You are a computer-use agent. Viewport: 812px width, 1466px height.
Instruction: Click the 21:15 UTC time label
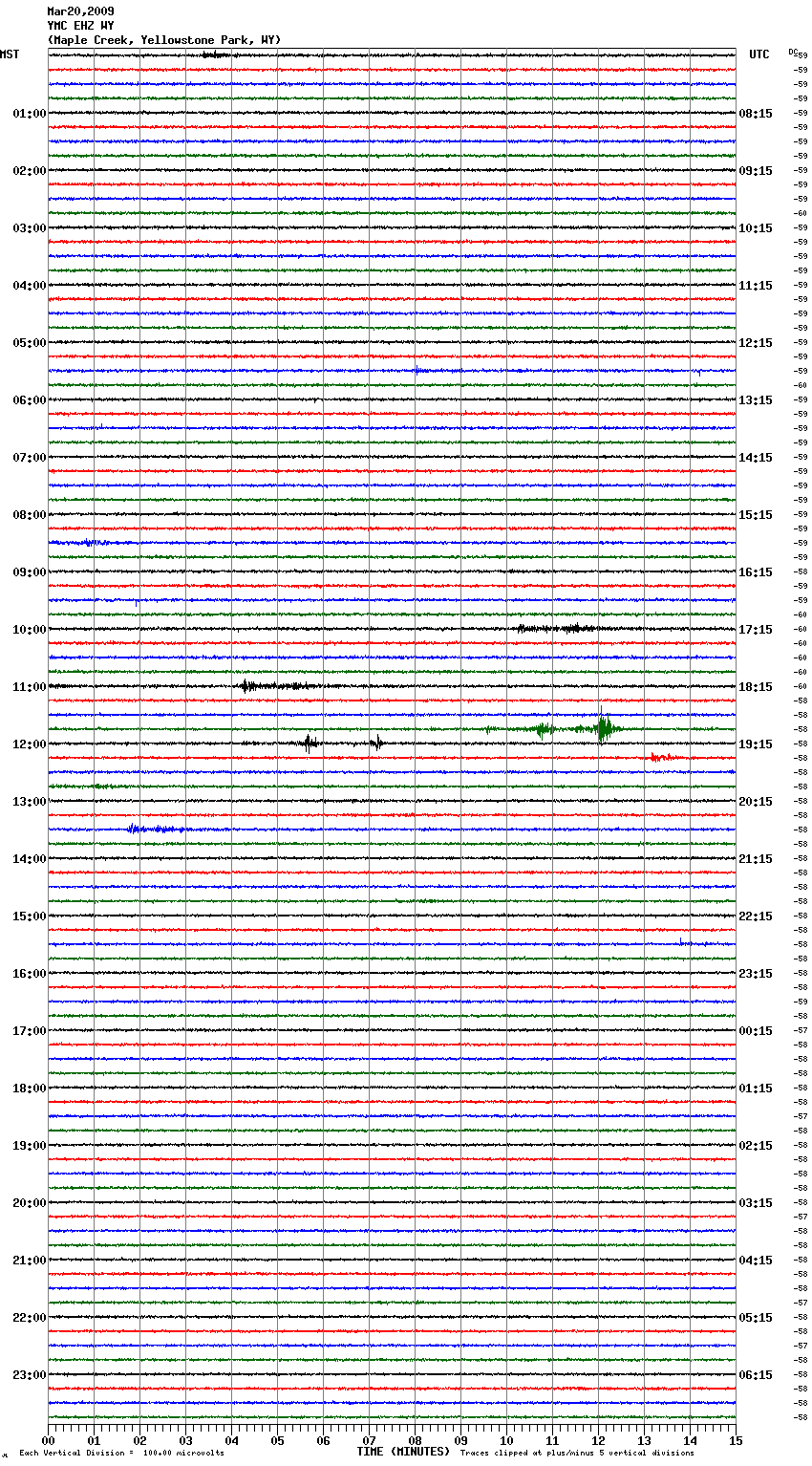coord(756,859)
